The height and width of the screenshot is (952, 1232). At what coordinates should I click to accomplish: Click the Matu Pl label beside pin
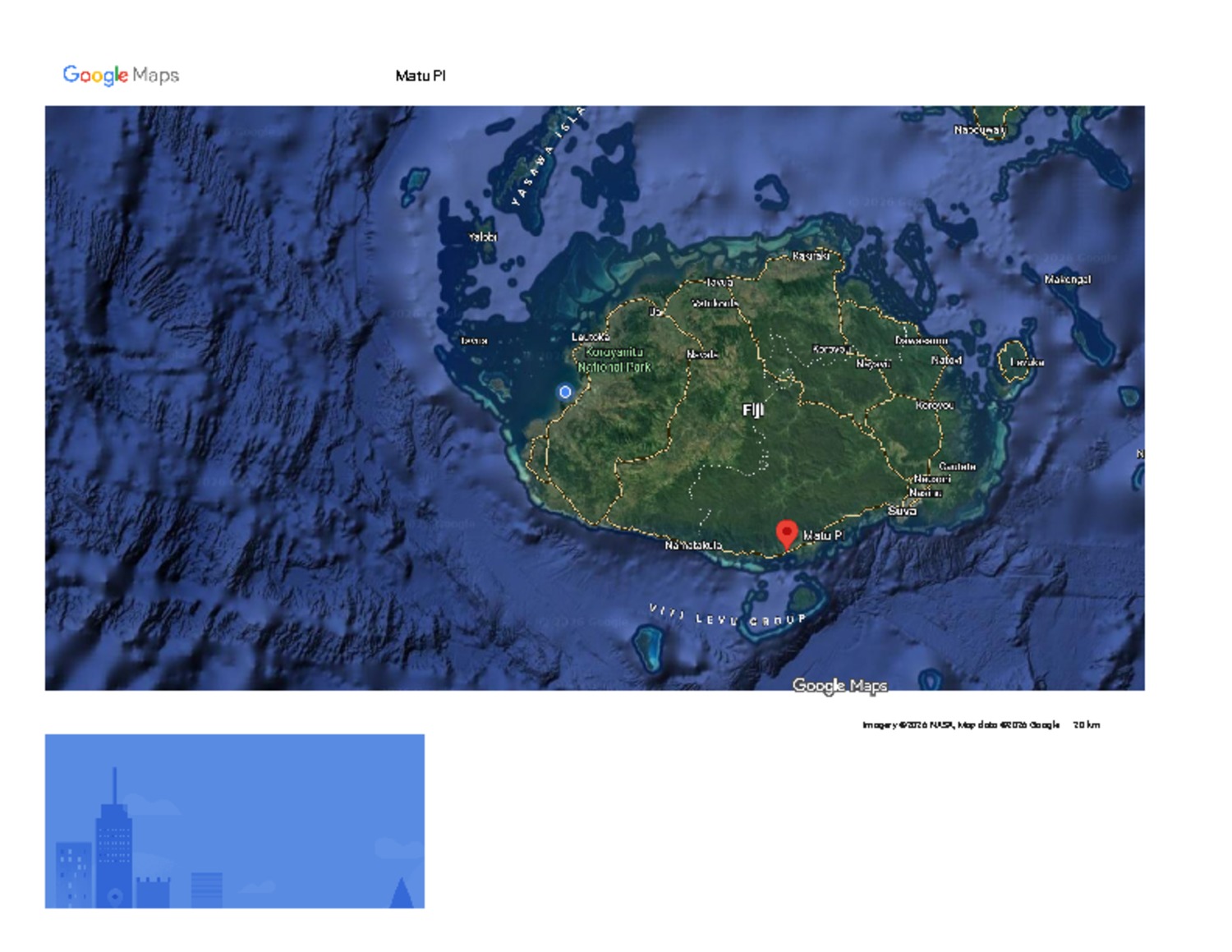[822, 536]
